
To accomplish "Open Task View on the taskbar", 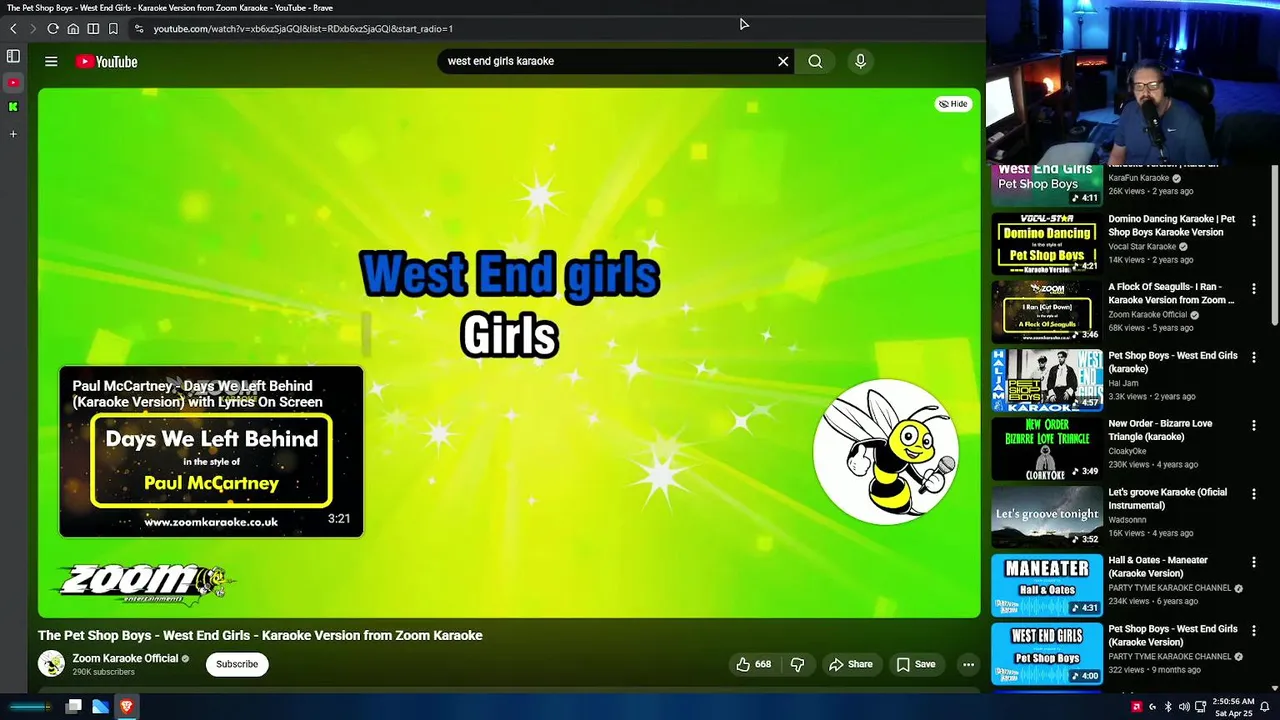I will [73, 707].
